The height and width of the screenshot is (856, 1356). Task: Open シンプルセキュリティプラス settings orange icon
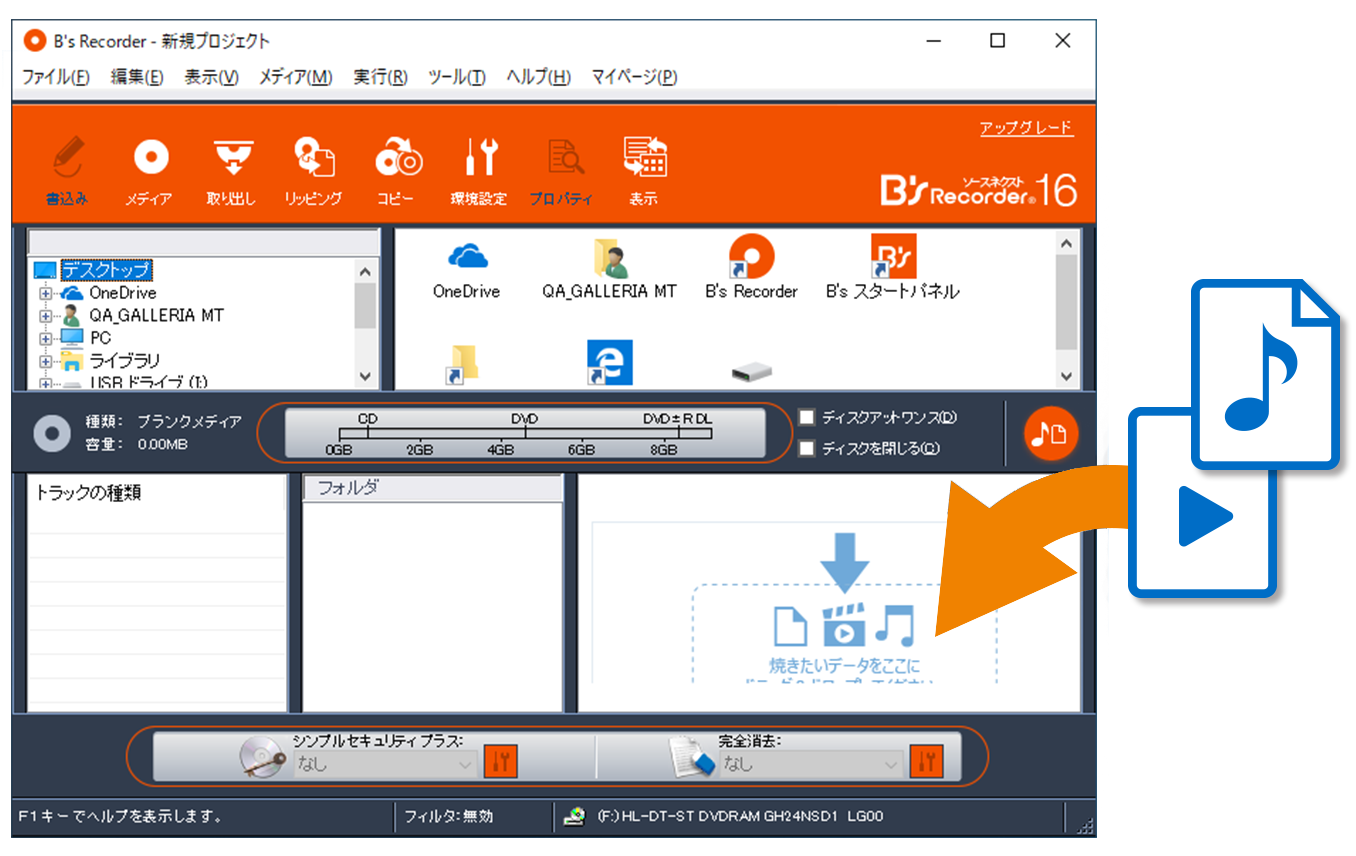pyautogui.click(x=499, y=762)
